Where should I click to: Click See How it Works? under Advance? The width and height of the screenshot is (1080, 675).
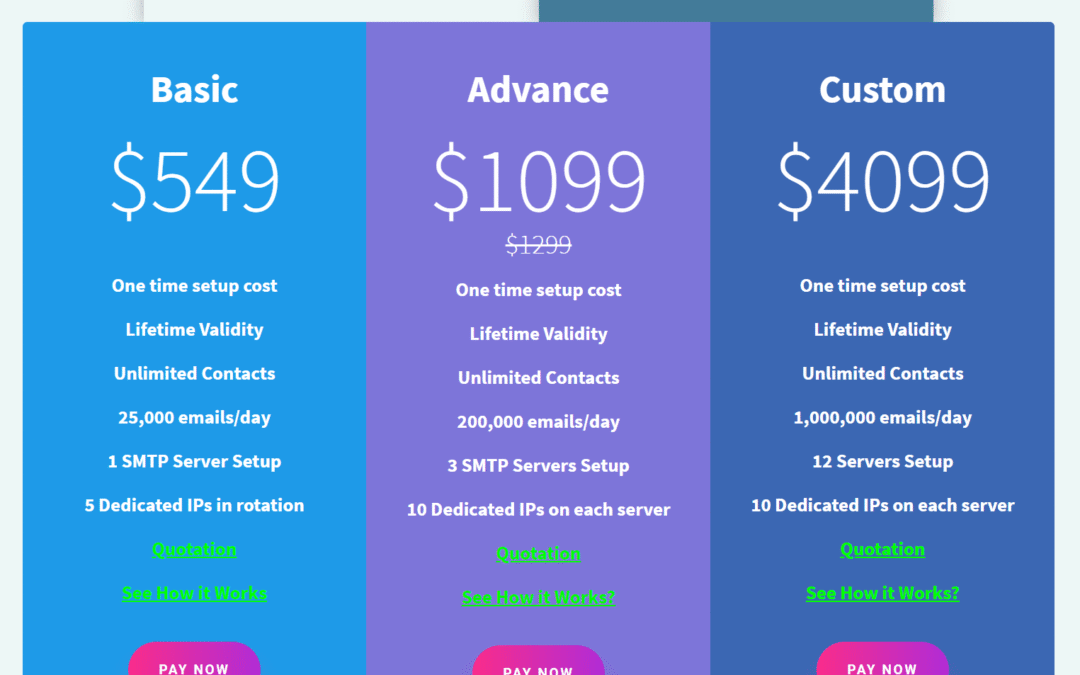pos(538,597)
